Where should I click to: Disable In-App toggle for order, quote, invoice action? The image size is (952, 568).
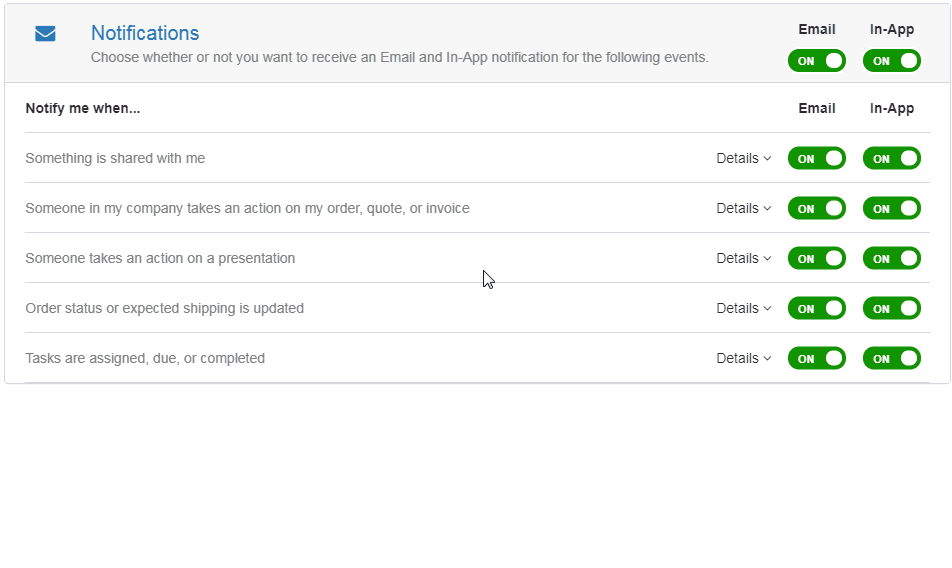(892, 208)
